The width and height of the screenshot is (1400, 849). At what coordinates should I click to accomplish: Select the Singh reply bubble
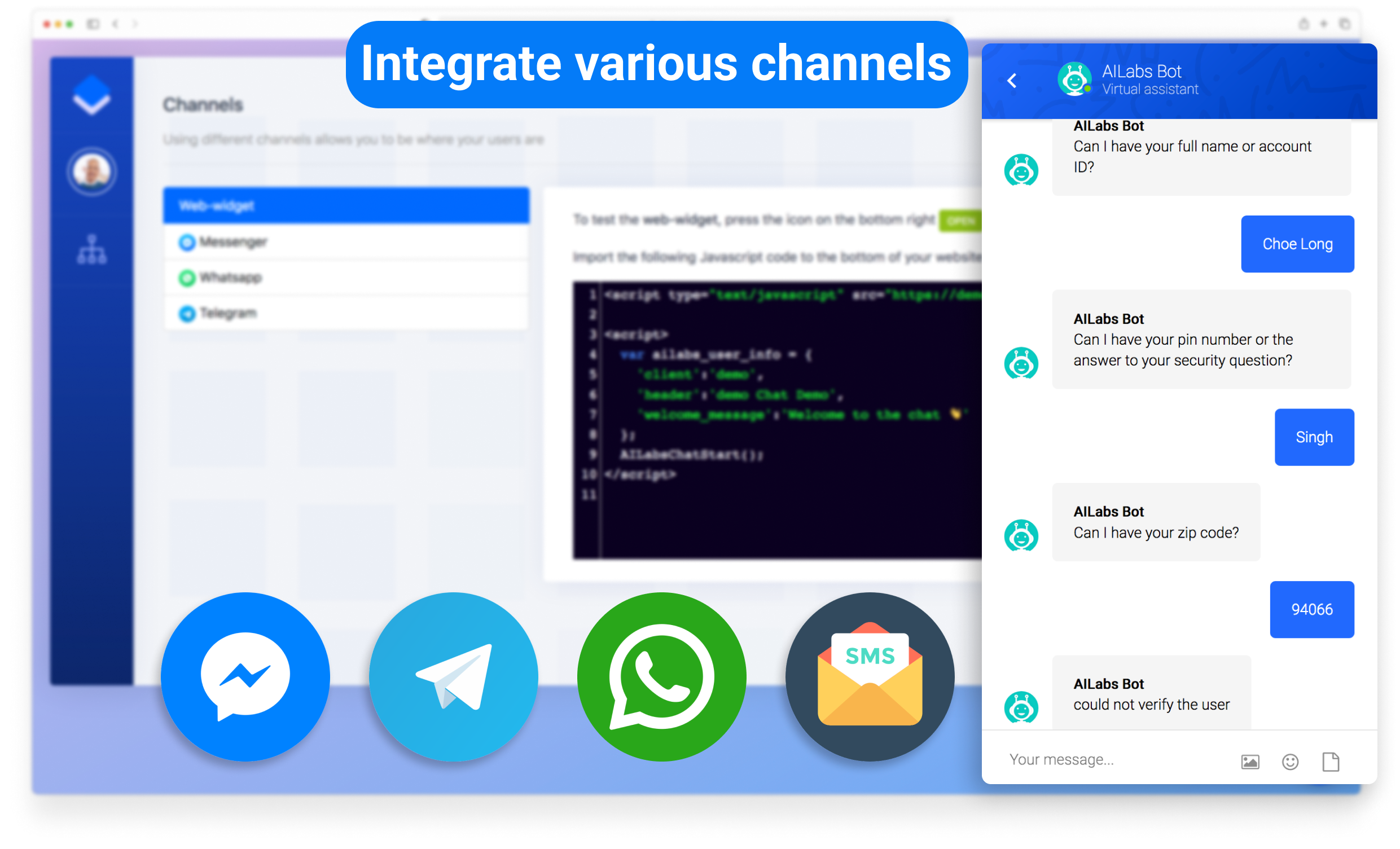click(x=1314, y=437)
